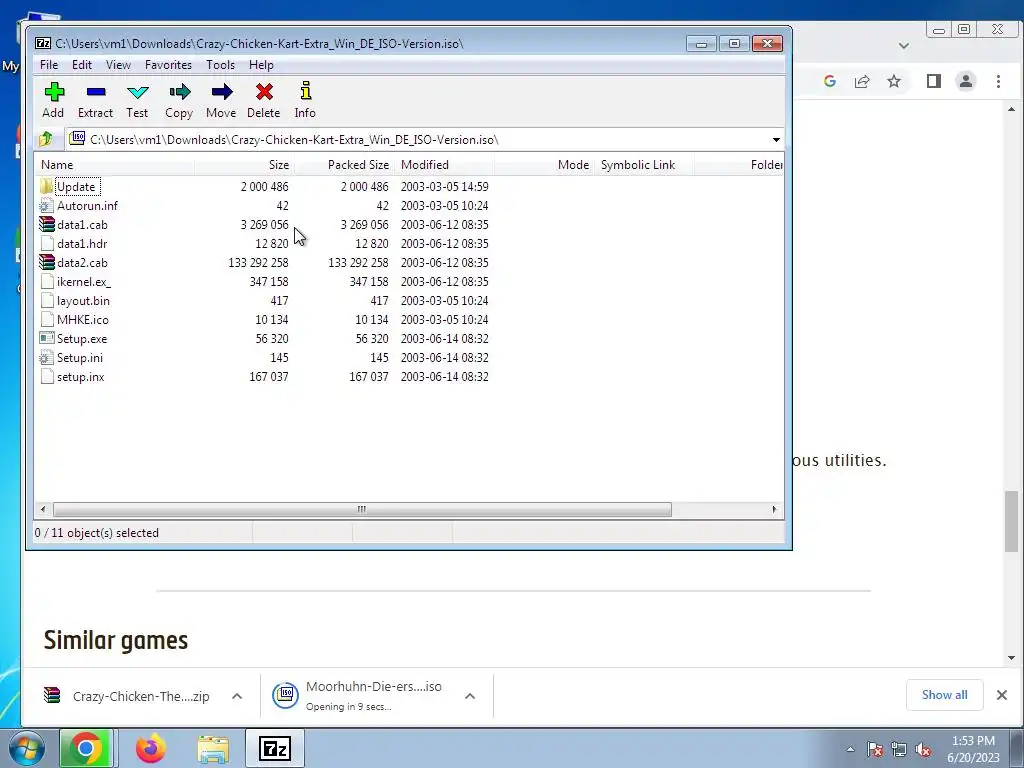This screenshot has width=1024, height=768.
Task: Open the Edit menu
Action: pos(82,65)
